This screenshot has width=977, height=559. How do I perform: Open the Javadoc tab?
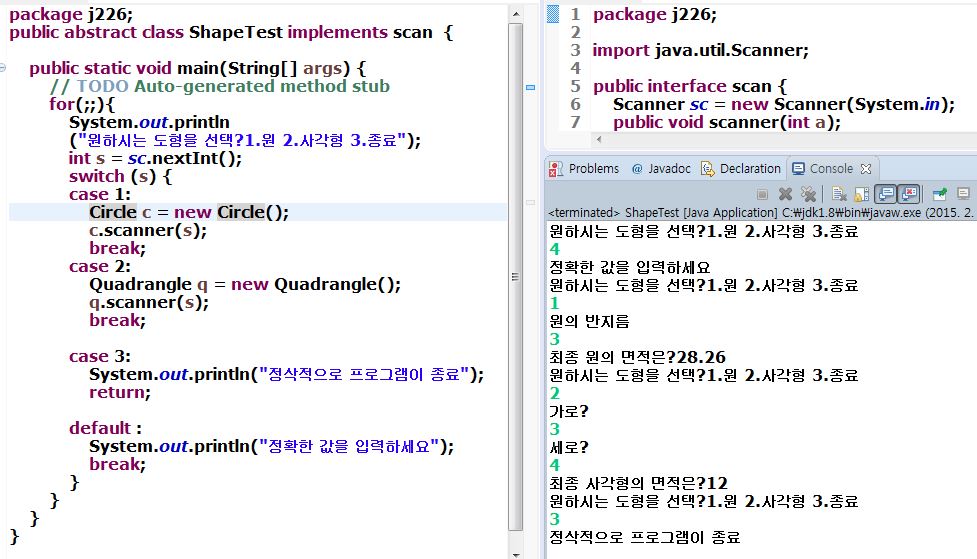(661, 168)
